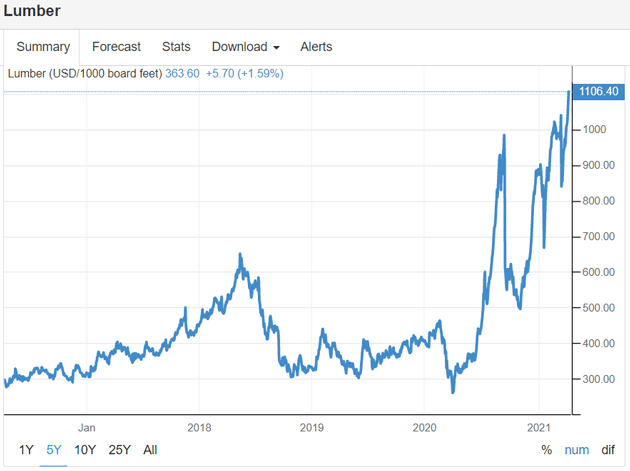Switch the chart to 10Y range
630x471 pixels.
[86, 450]
